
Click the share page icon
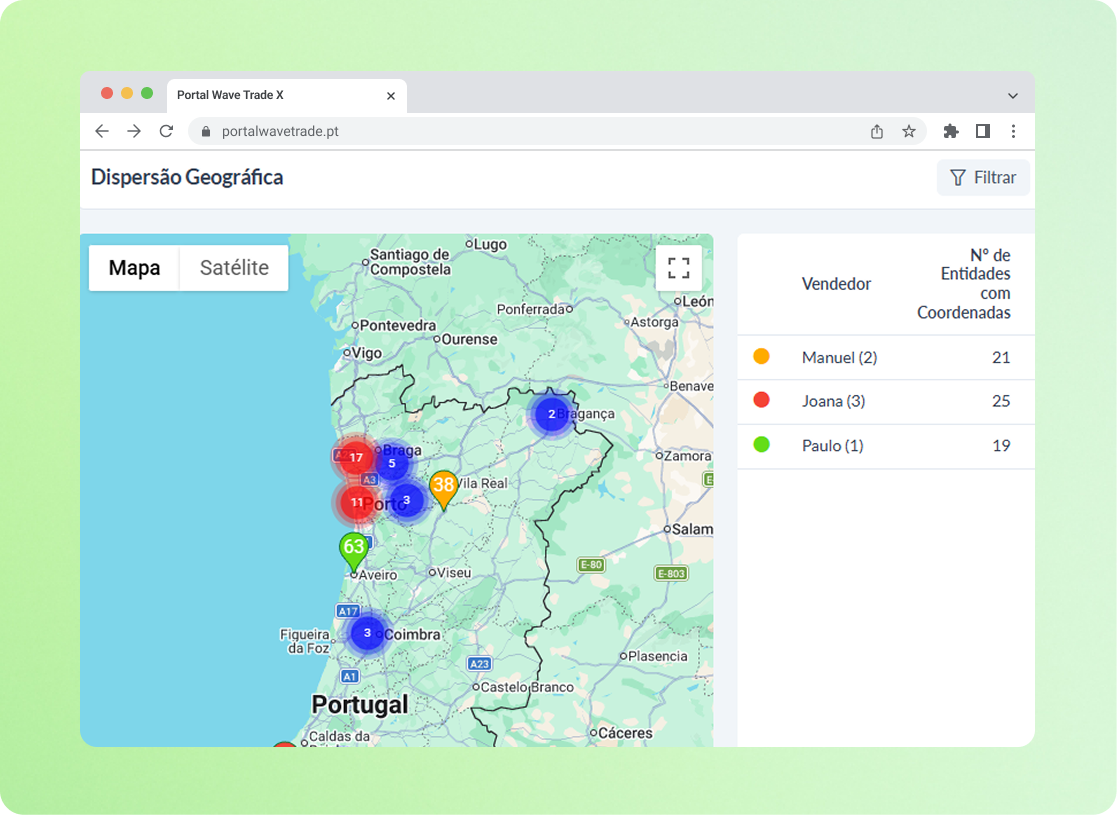click(877, 131)
